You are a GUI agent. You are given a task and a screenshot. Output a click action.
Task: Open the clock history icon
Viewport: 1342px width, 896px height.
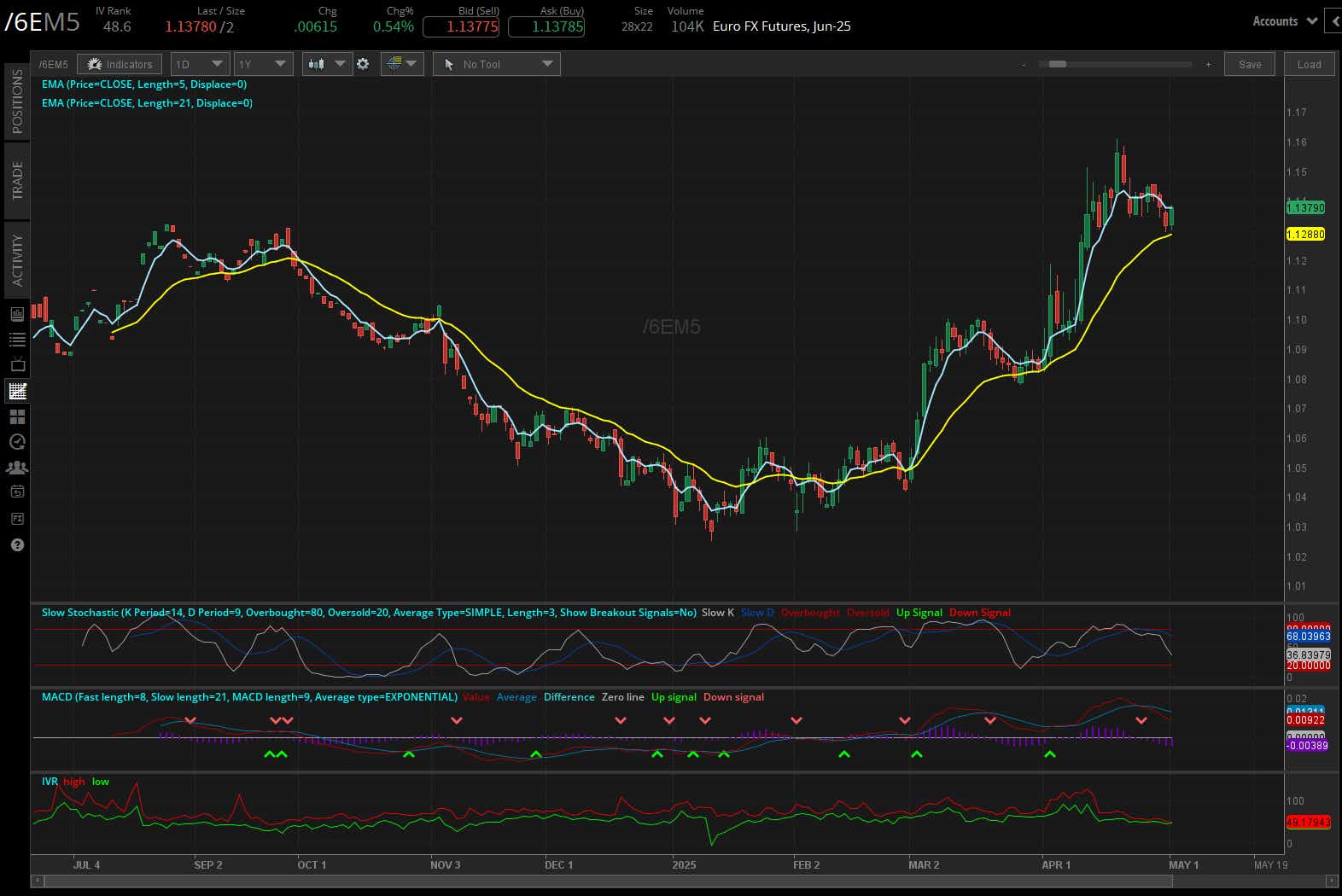point(17,441)
